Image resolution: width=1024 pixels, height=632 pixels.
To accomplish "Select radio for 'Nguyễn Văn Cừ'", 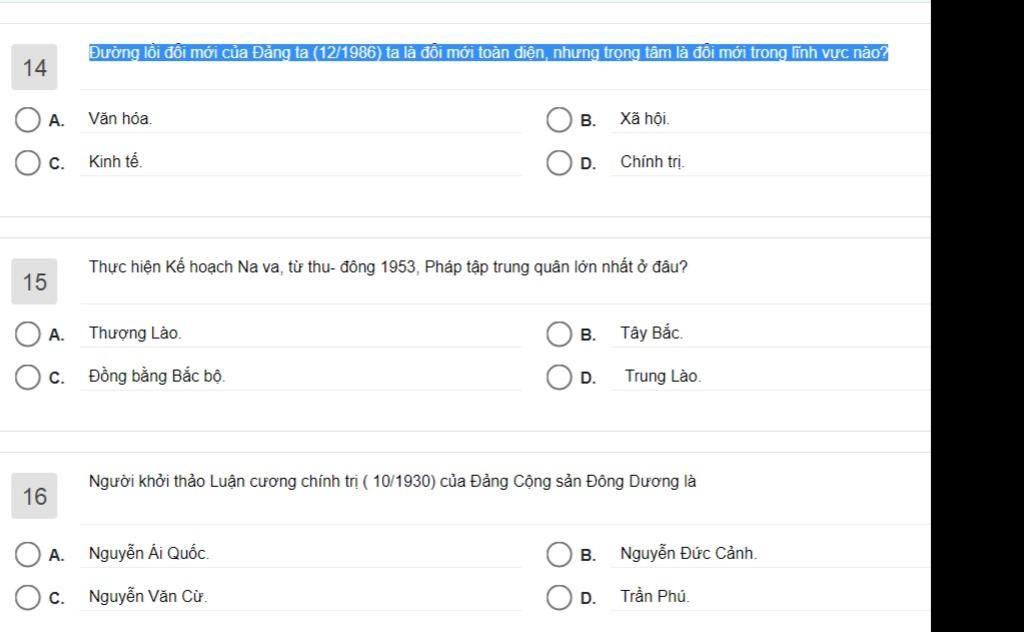I will [x=28, y=598].
